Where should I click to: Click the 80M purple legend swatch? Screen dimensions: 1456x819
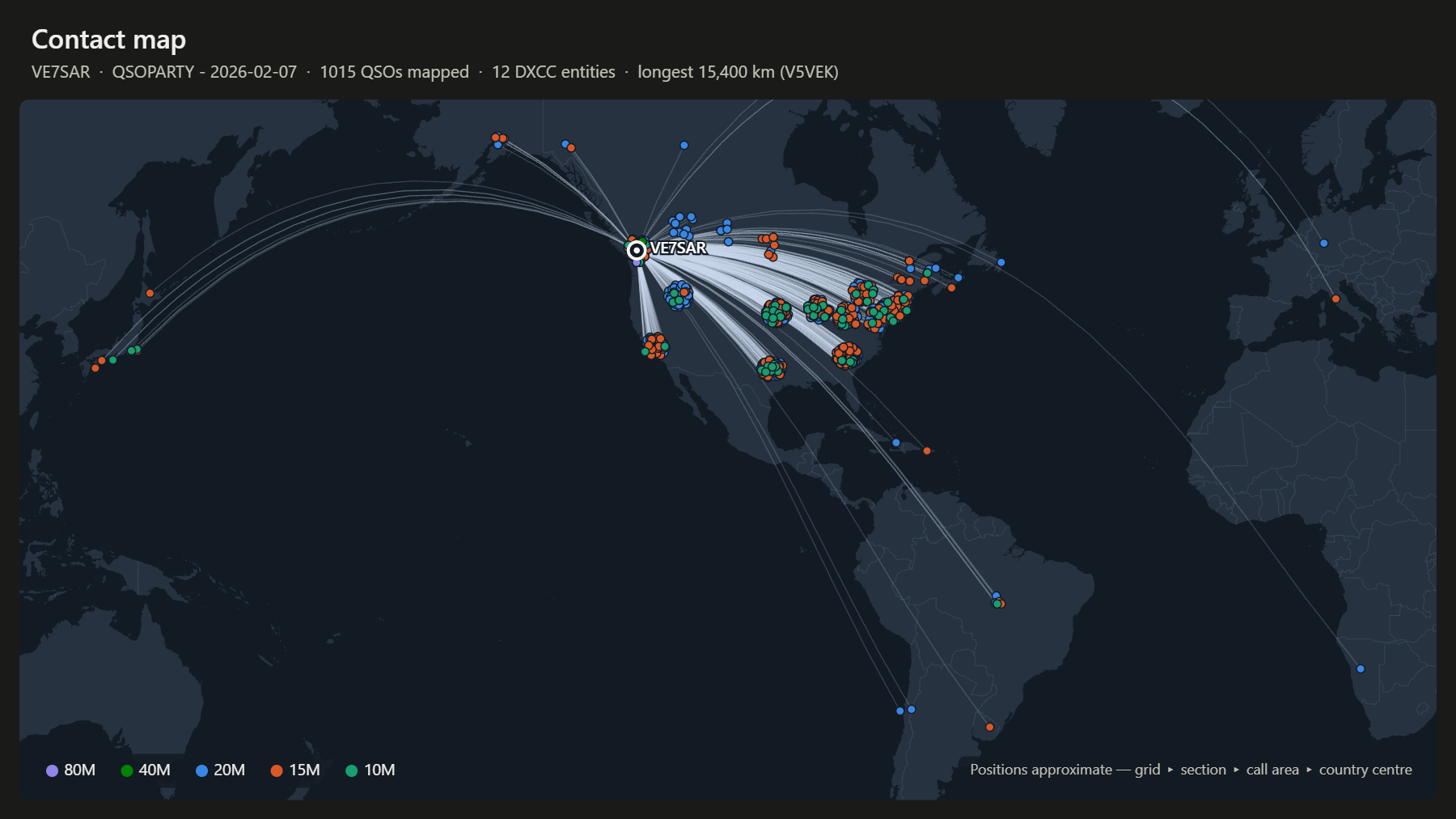pyautogui.click(x=52, y=770)
